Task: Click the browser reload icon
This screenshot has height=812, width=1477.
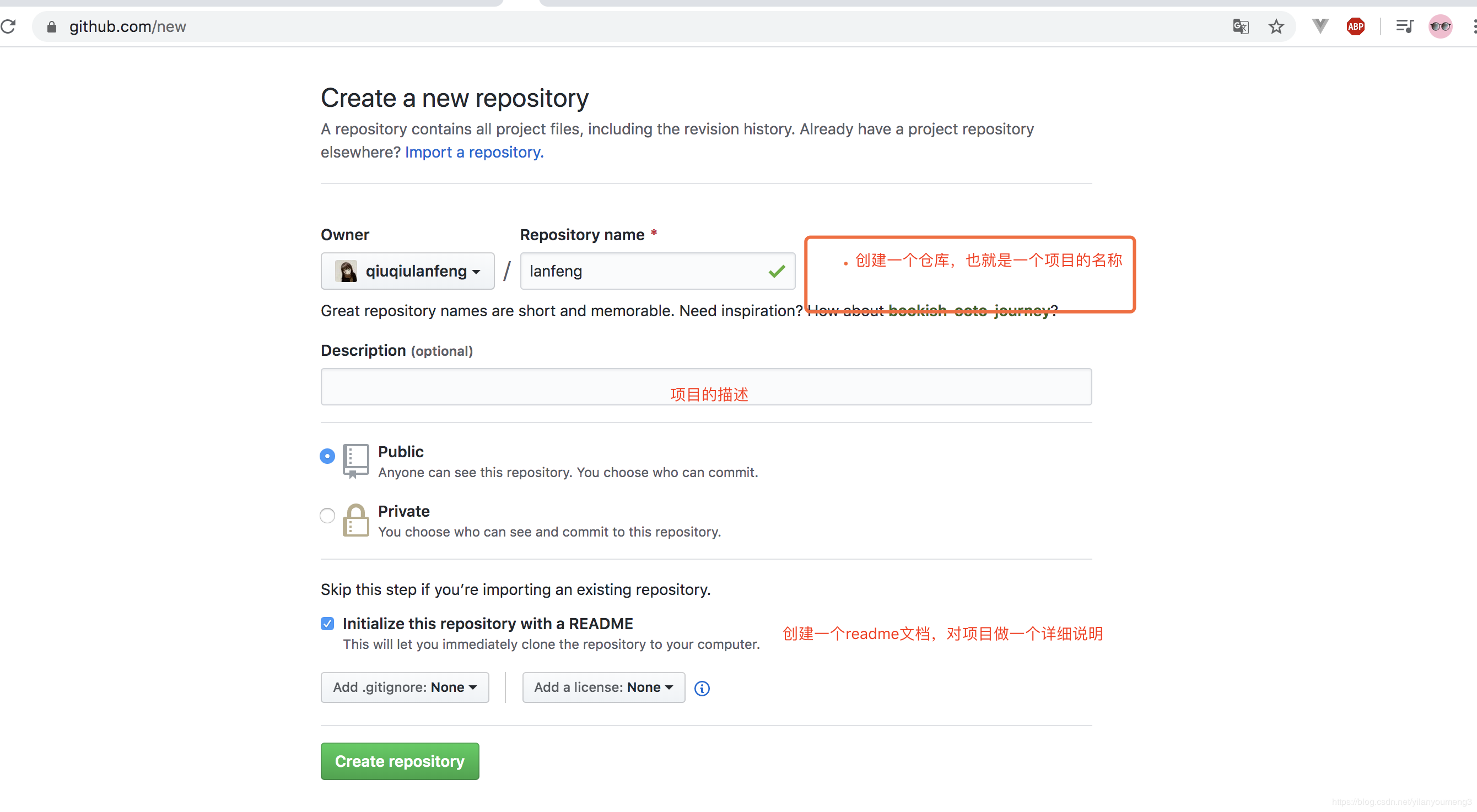Action: 8,26
